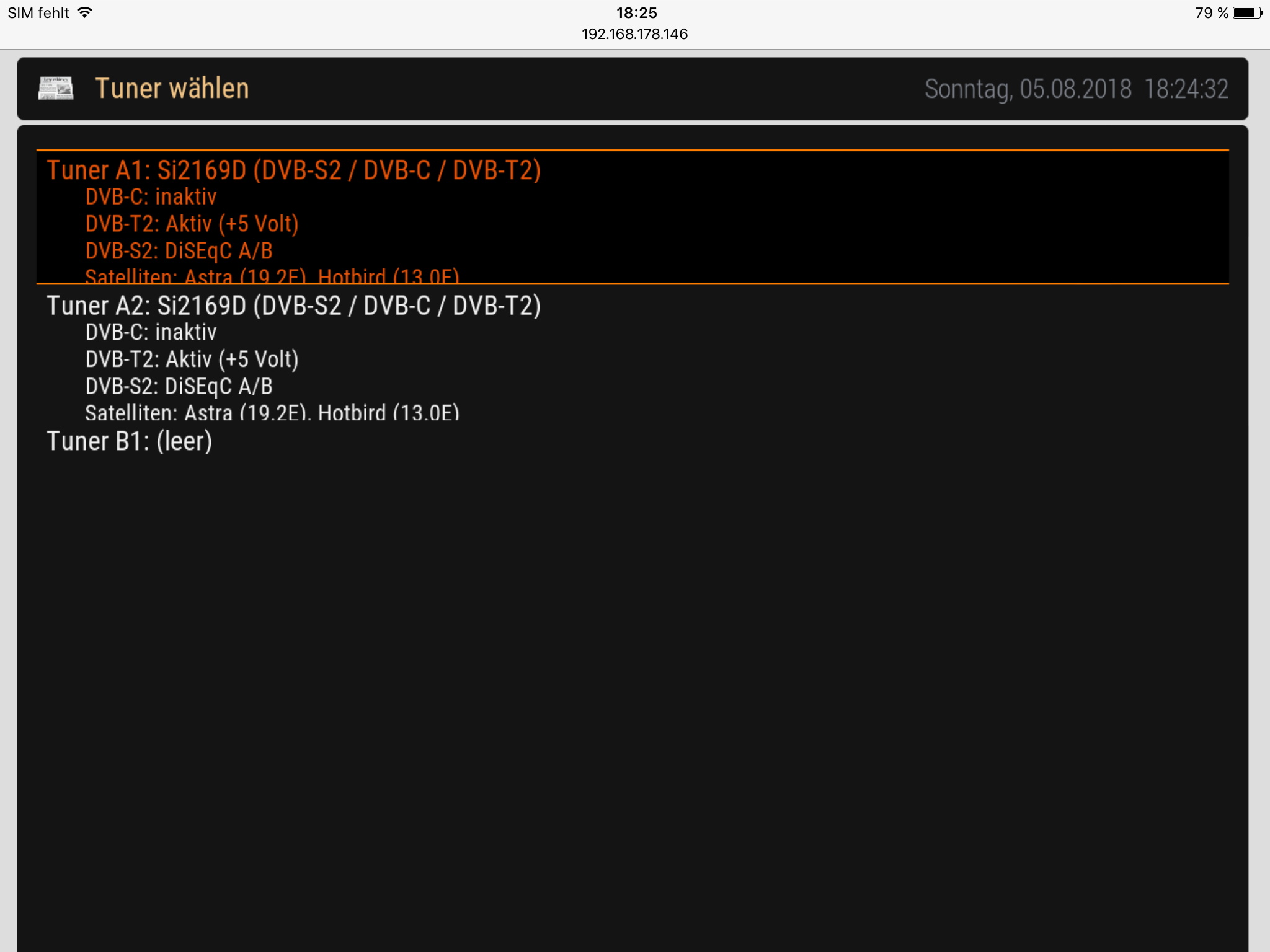Tap the SIM fehlt status text
The image size is (1270, 952).
38,13
